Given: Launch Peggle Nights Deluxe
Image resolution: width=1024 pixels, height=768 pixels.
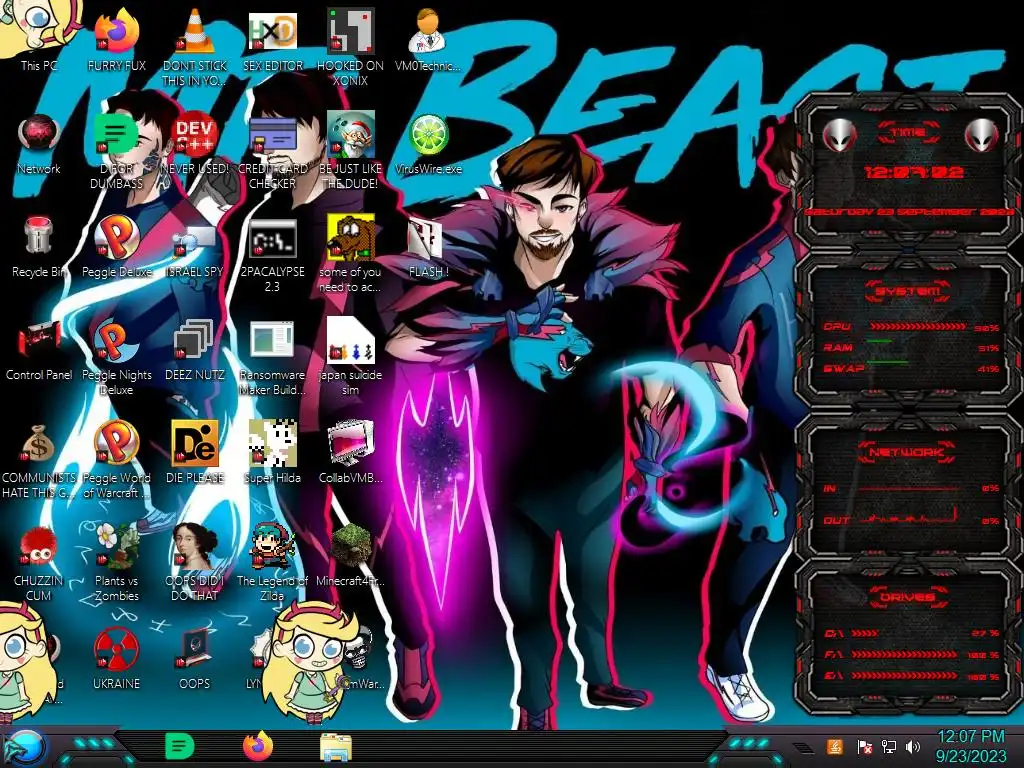Looking at the screenshot, I should pos(116,358).
